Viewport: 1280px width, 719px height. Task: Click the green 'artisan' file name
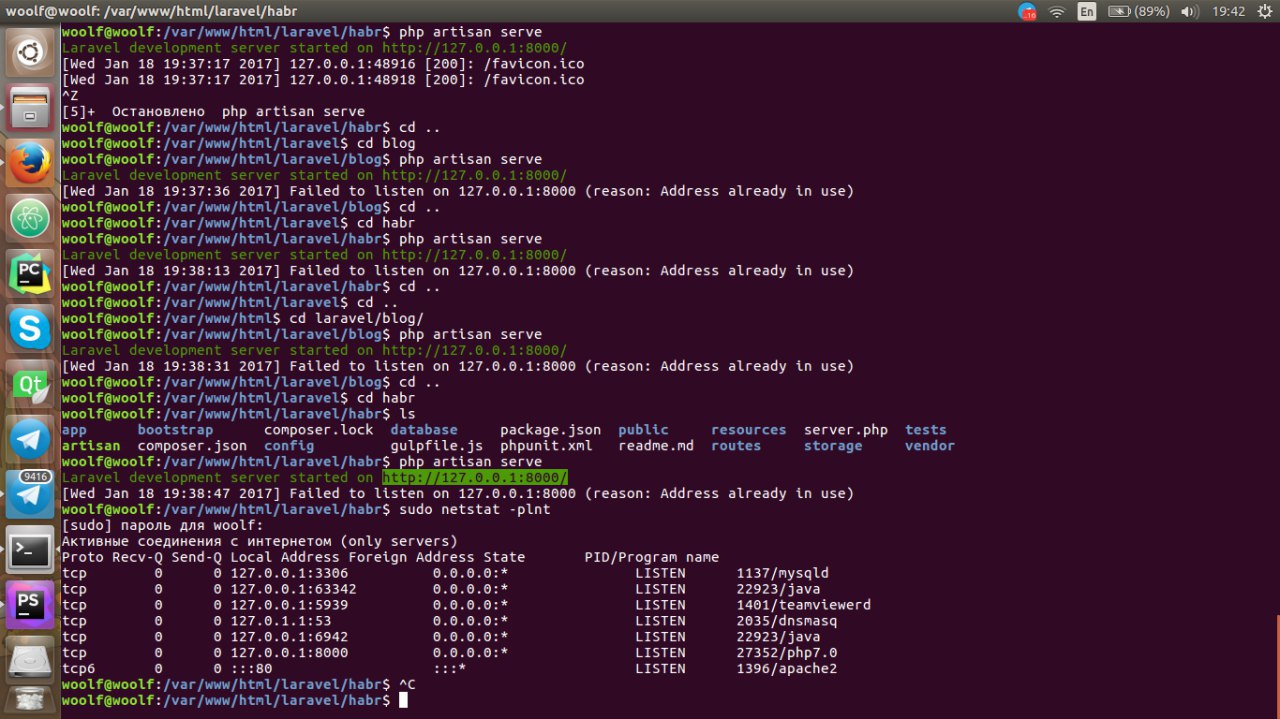[91, 445]
